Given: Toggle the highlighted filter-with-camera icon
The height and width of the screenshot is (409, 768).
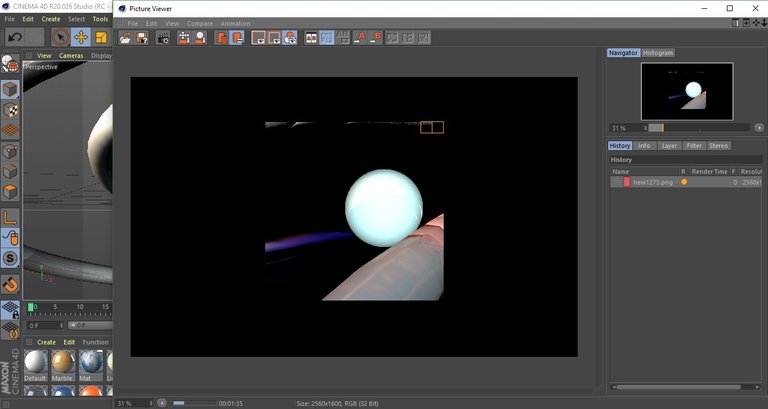Looking at the screenshot, I should [x=290, y=38].
